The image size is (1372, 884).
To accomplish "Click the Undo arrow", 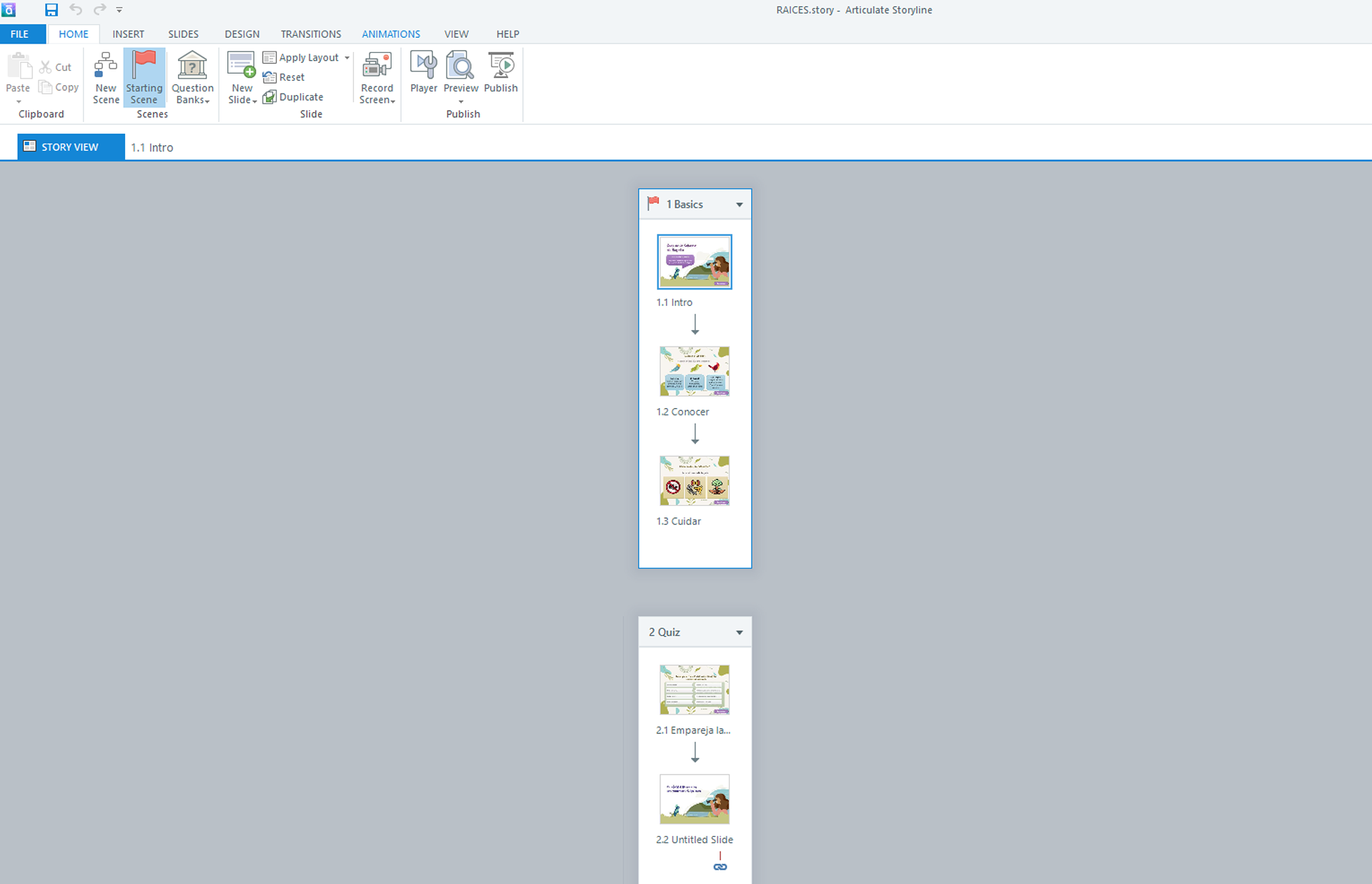I will click(76, 10).
